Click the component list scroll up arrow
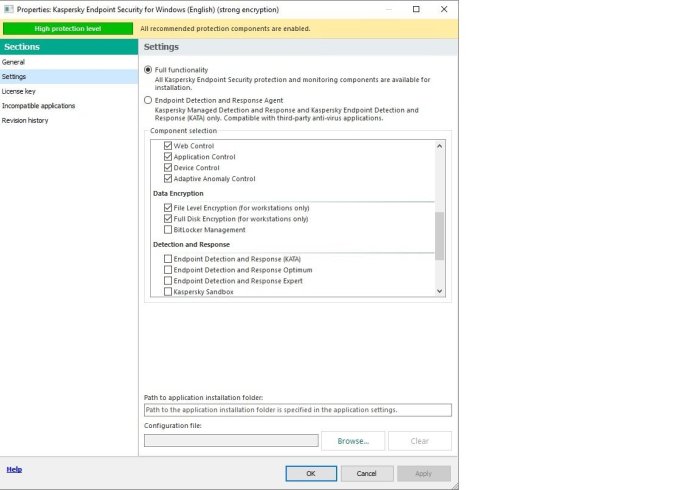 (x=439, y=146)
